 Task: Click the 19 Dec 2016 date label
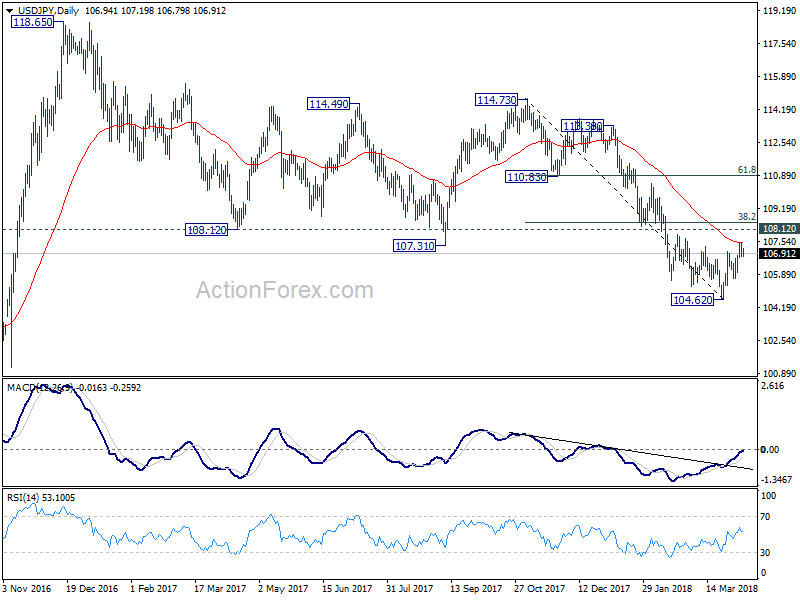tap(92, 588)
